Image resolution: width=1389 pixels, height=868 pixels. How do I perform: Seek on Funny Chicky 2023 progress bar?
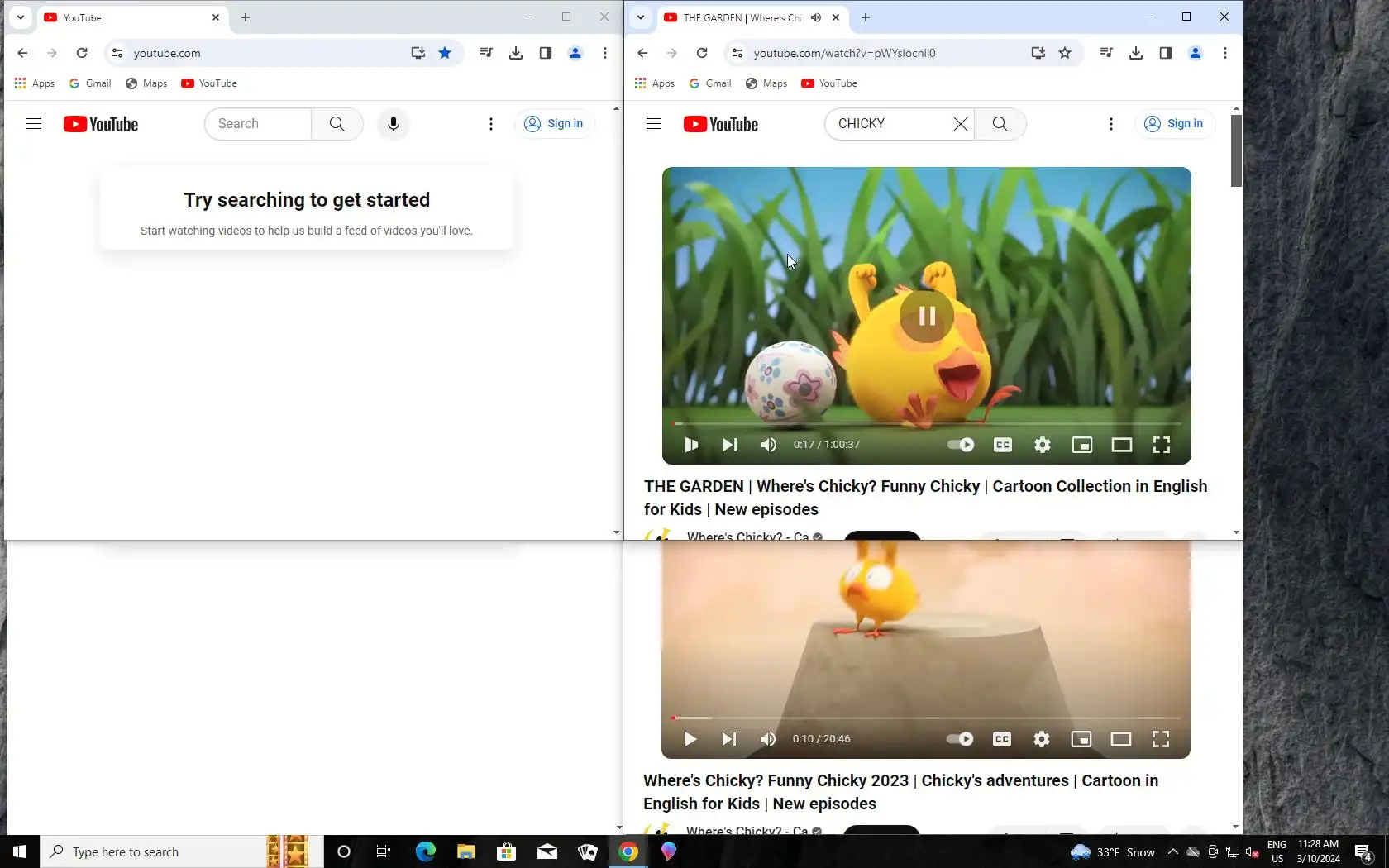coord(926,718)
